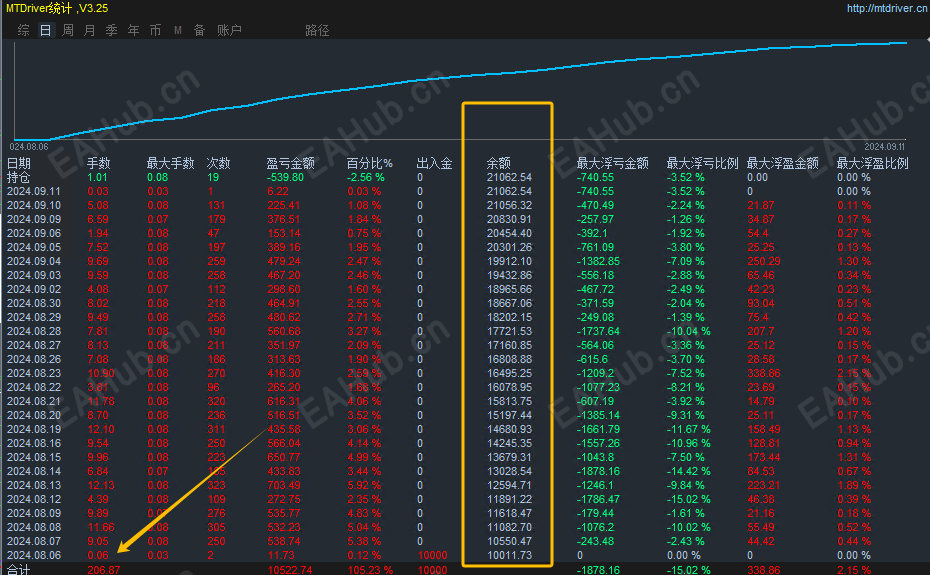Click the 703.49 profit amount
930x575 pixels.
(284, 485)
